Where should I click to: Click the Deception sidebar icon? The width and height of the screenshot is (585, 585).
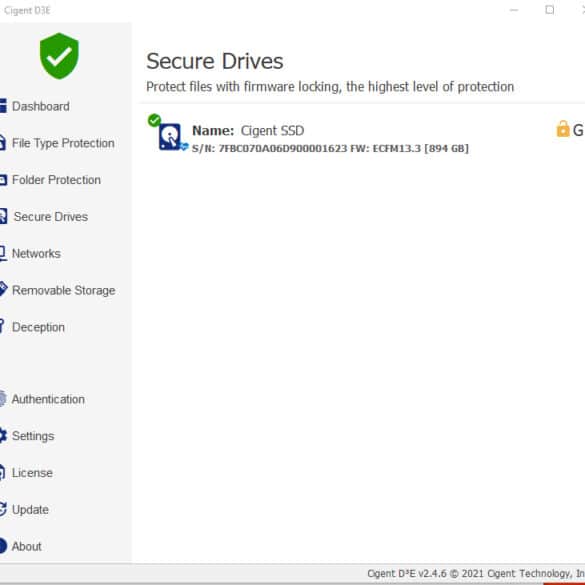tap(2, 326)
